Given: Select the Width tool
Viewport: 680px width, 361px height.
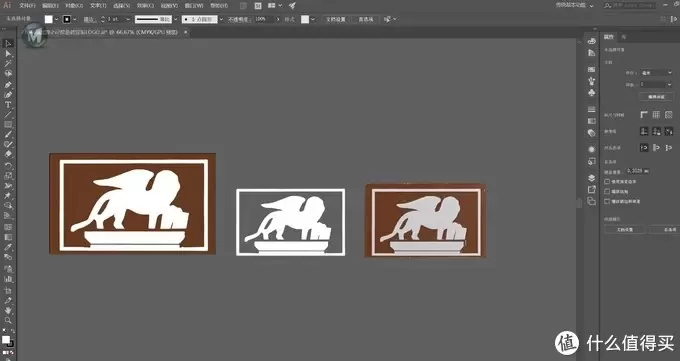Looking at the screenshot, I should 8,186.
